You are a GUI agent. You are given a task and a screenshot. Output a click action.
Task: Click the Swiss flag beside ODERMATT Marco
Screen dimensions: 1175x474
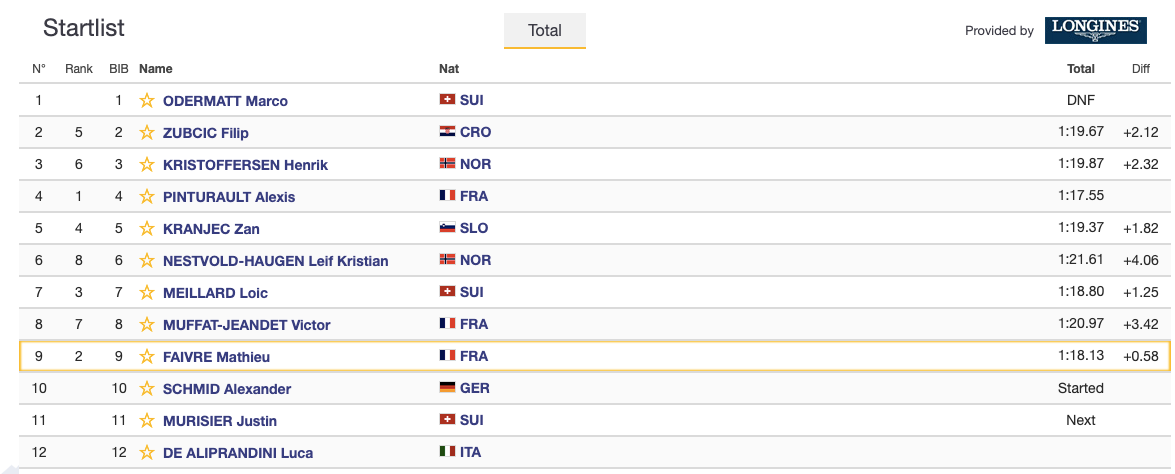pos(447,100)
